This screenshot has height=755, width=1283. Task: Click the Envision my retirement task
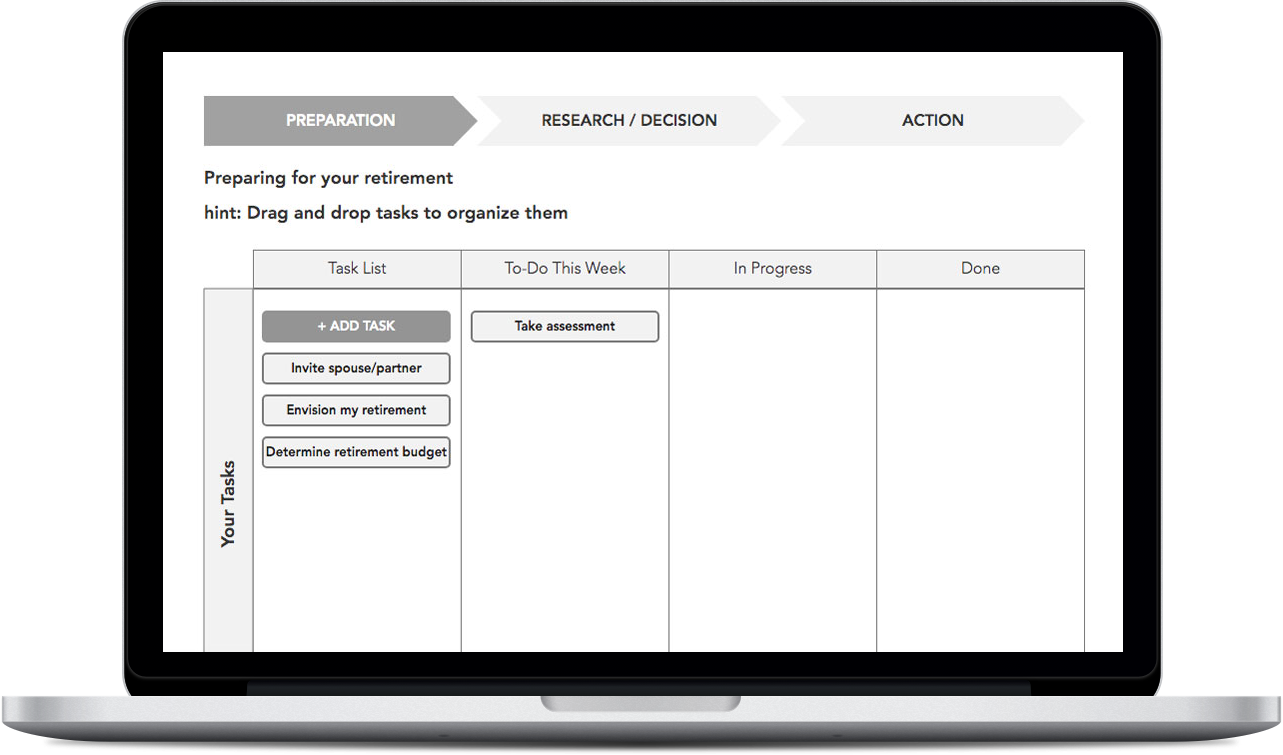click(x=356, y=410)
